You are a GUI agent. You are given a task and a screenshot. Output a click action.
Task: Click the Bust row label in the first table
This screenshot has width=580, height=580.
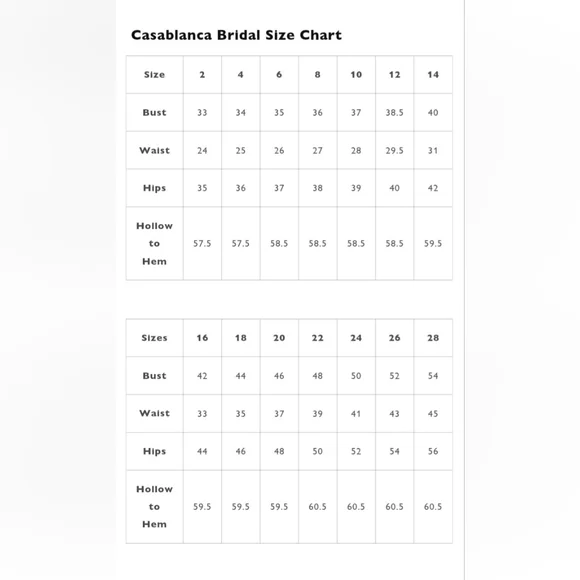(x=155, y=112)
